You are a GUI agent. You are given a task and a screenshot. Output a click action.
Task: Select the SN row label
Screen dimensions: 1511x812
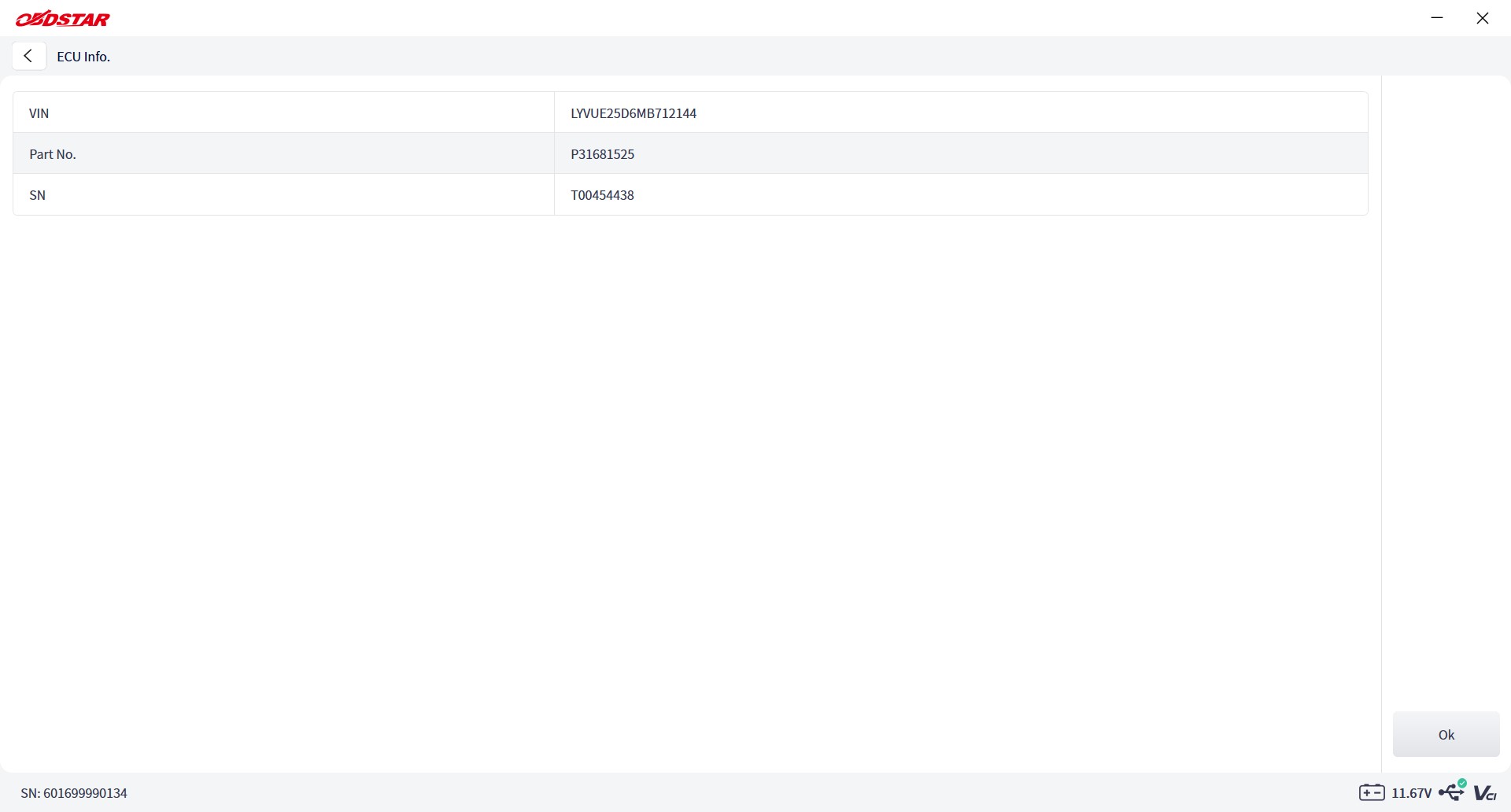[284, 194]
